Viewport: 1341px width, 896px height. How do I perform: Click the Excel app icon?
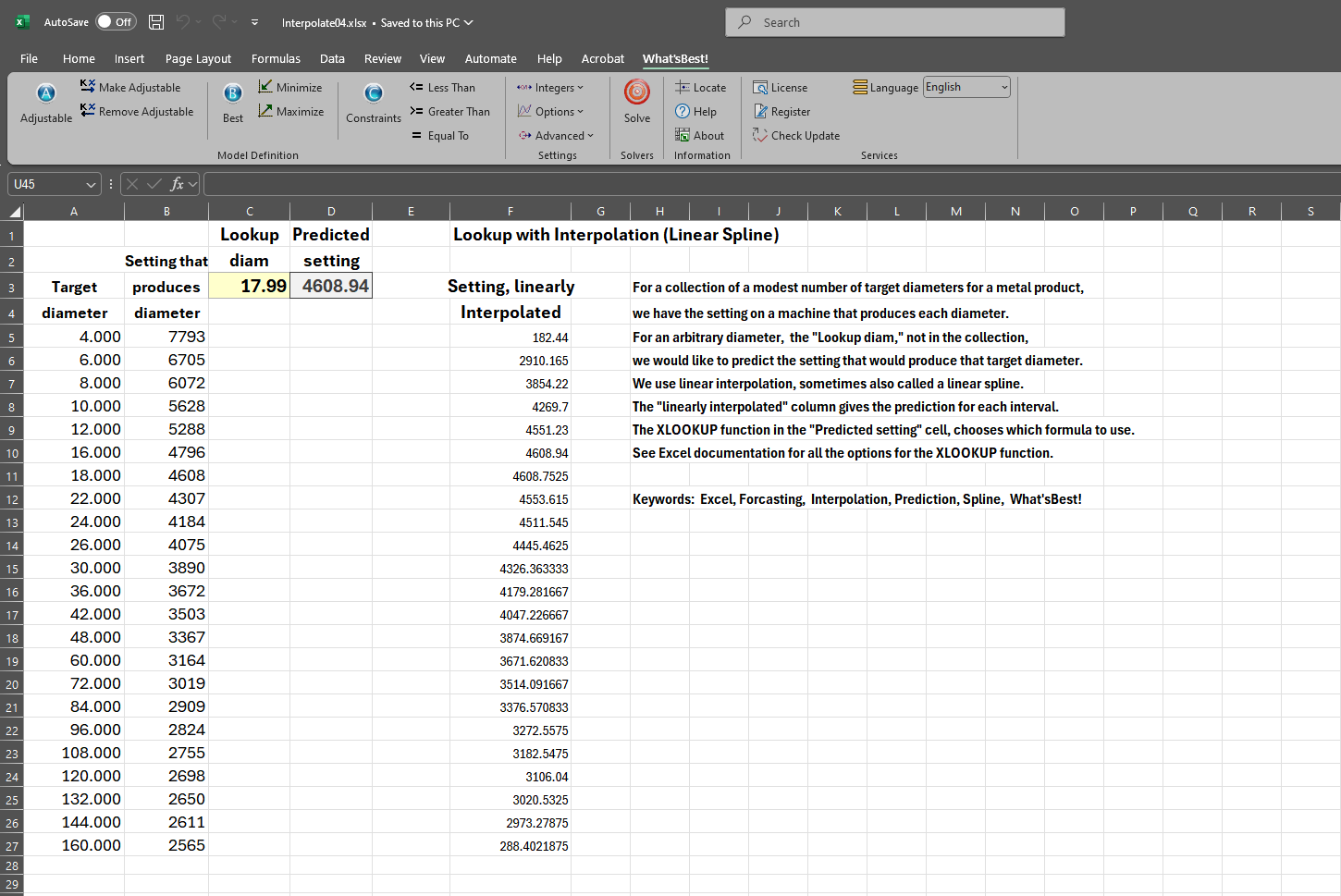[22, 22]
